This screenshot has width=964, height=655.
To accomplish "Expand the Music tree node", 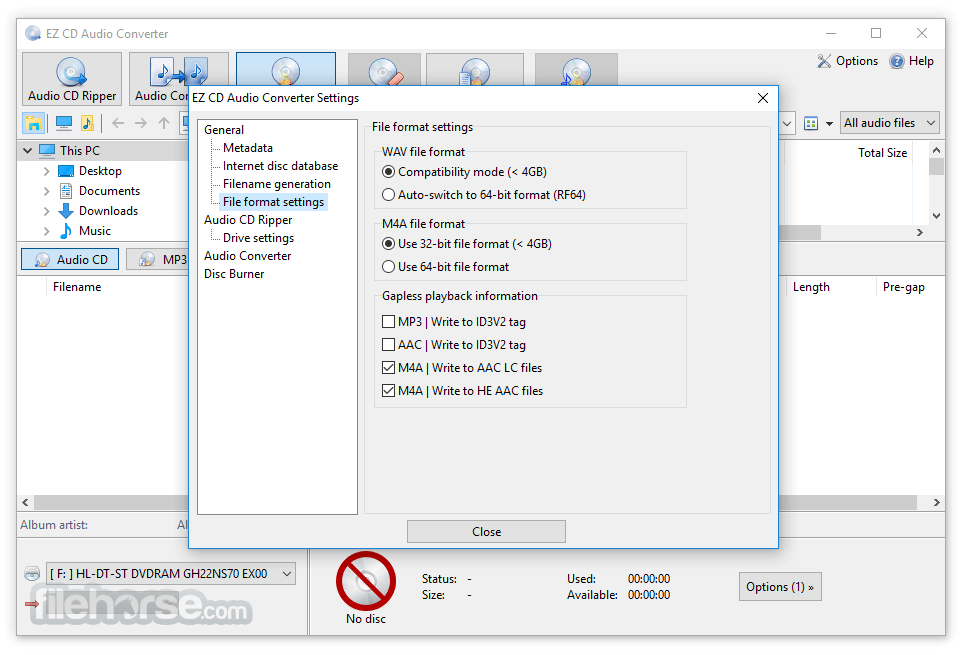I will tap(47, 231).
